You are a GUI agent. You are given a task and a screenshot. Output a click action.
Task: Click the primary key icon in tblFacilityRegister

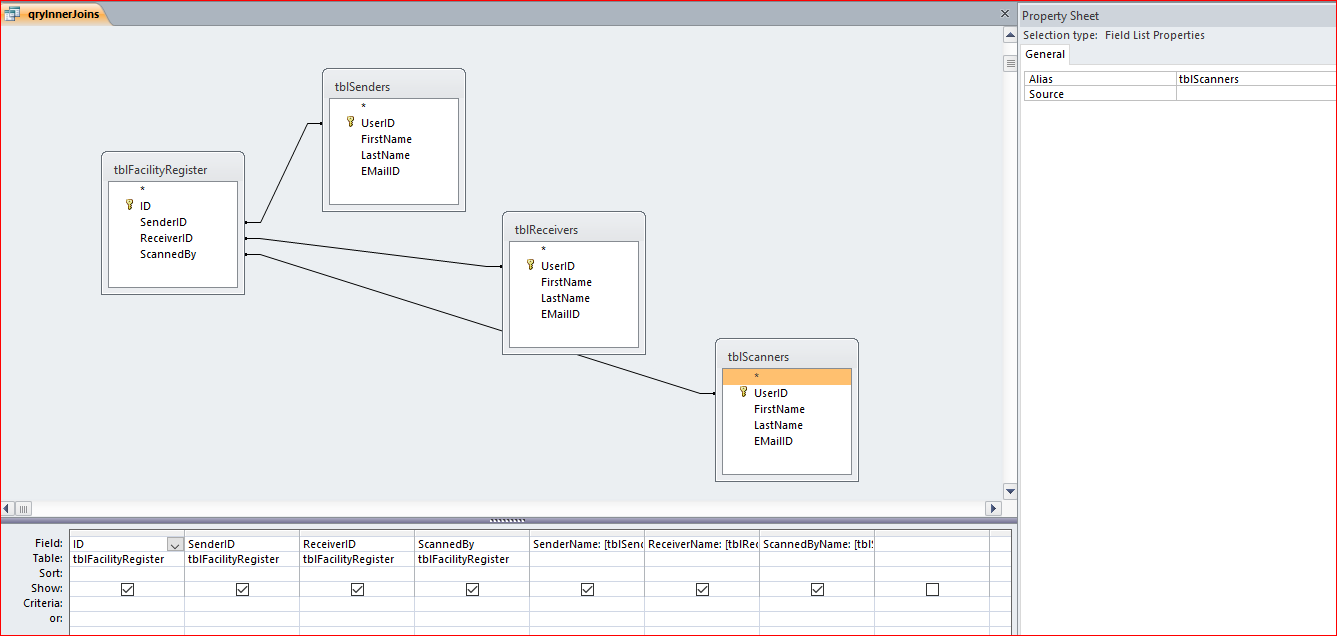[x=129, y=205]
